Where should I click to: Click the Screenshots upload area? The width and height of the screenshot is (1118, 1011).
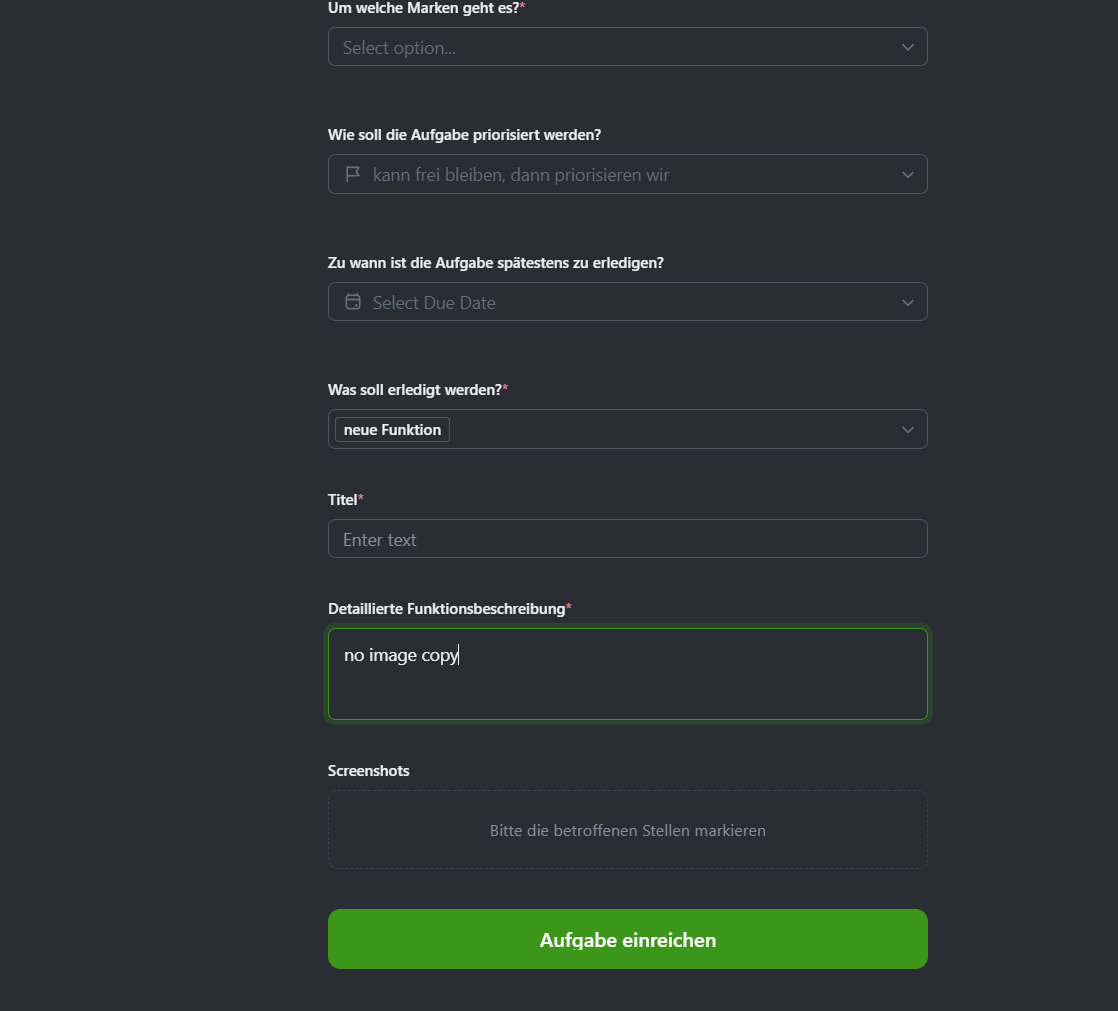click(x=627, y=829)
